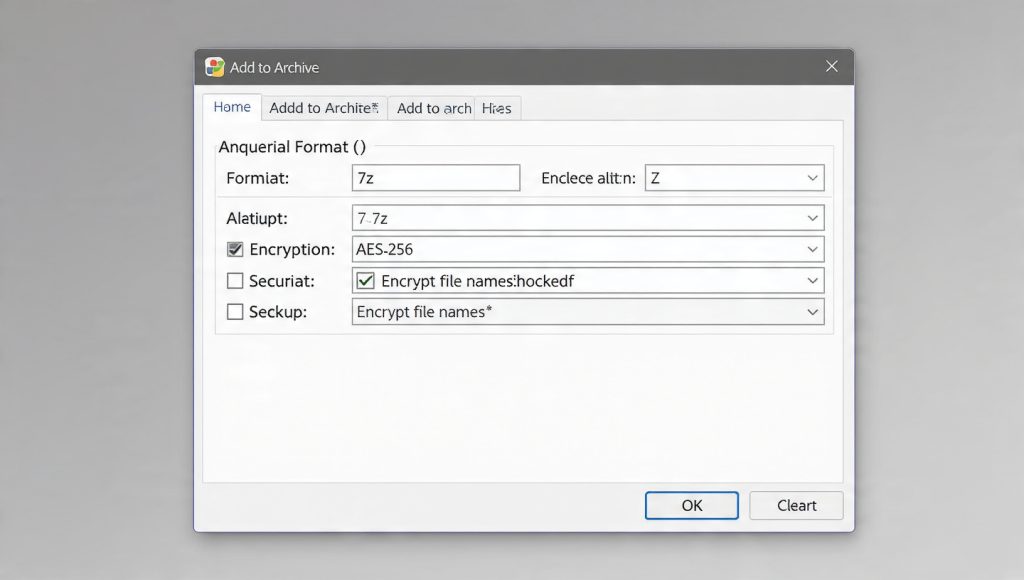Open the Seckup dropdown showing Encrypt file names*
The image size is (1024, 580).
587,312
